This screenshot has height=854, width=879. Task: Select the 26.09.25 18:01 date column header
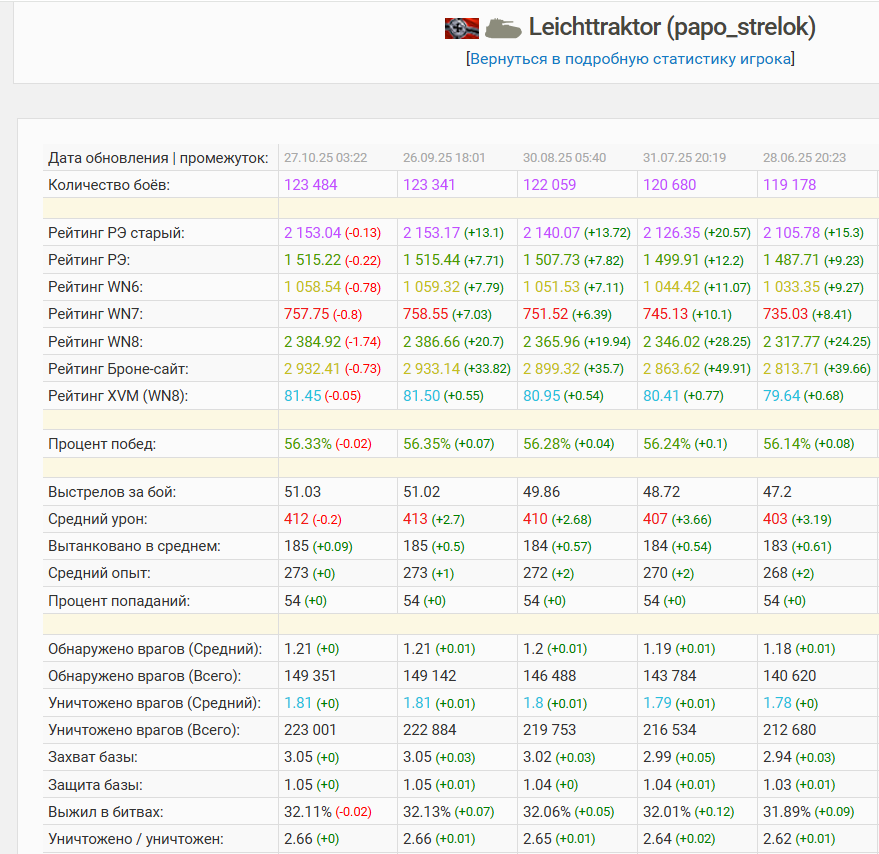pyautogui.click(x=444, y=158)
